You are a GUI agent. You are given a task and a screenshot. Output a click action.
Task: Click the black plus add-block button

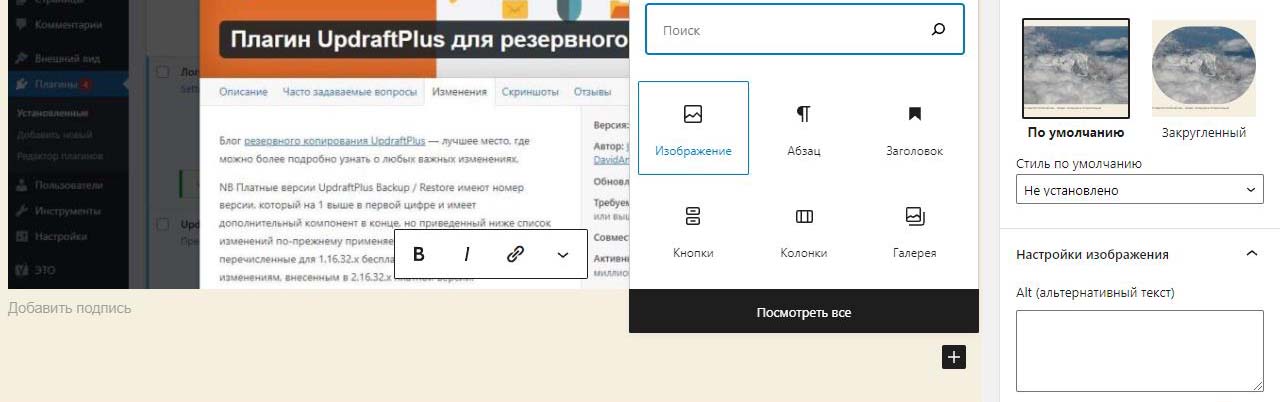[x=954, y=357]
